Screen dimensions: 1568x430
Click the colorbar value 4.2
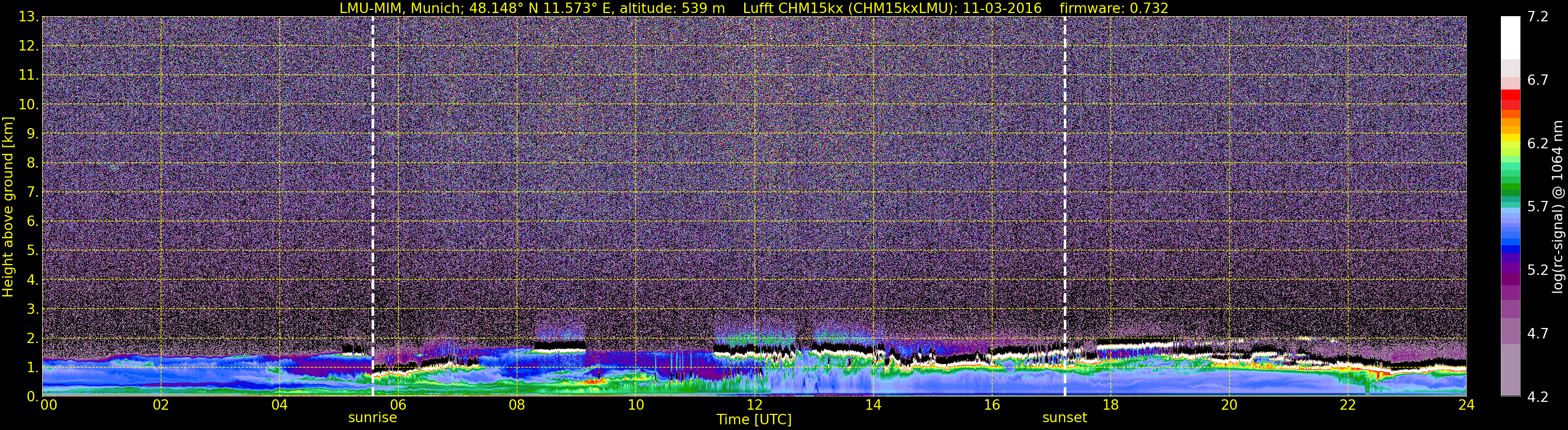[1538, 397]
